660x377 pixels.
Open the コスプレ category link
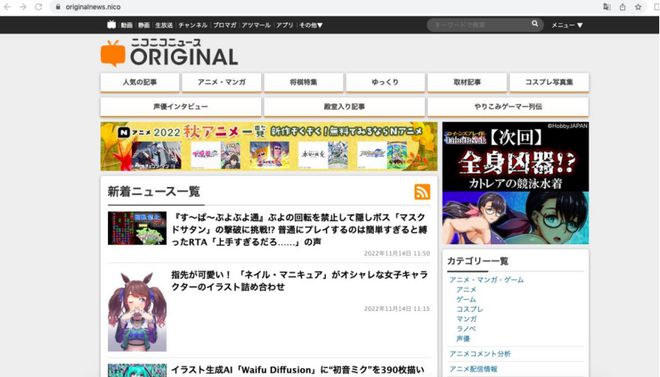470,309
